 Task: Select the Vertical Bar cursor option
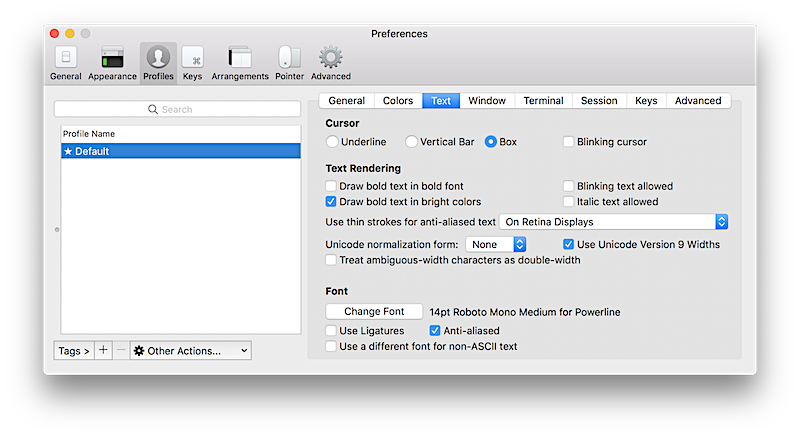412,142
